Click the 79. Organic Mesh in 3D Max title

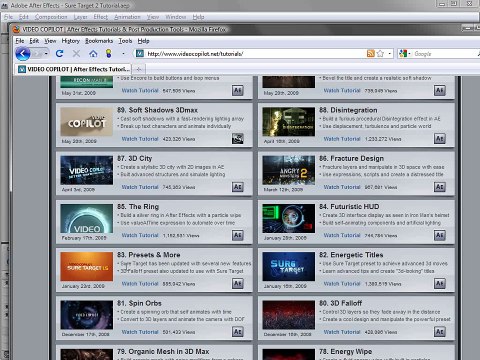[163, 351]
